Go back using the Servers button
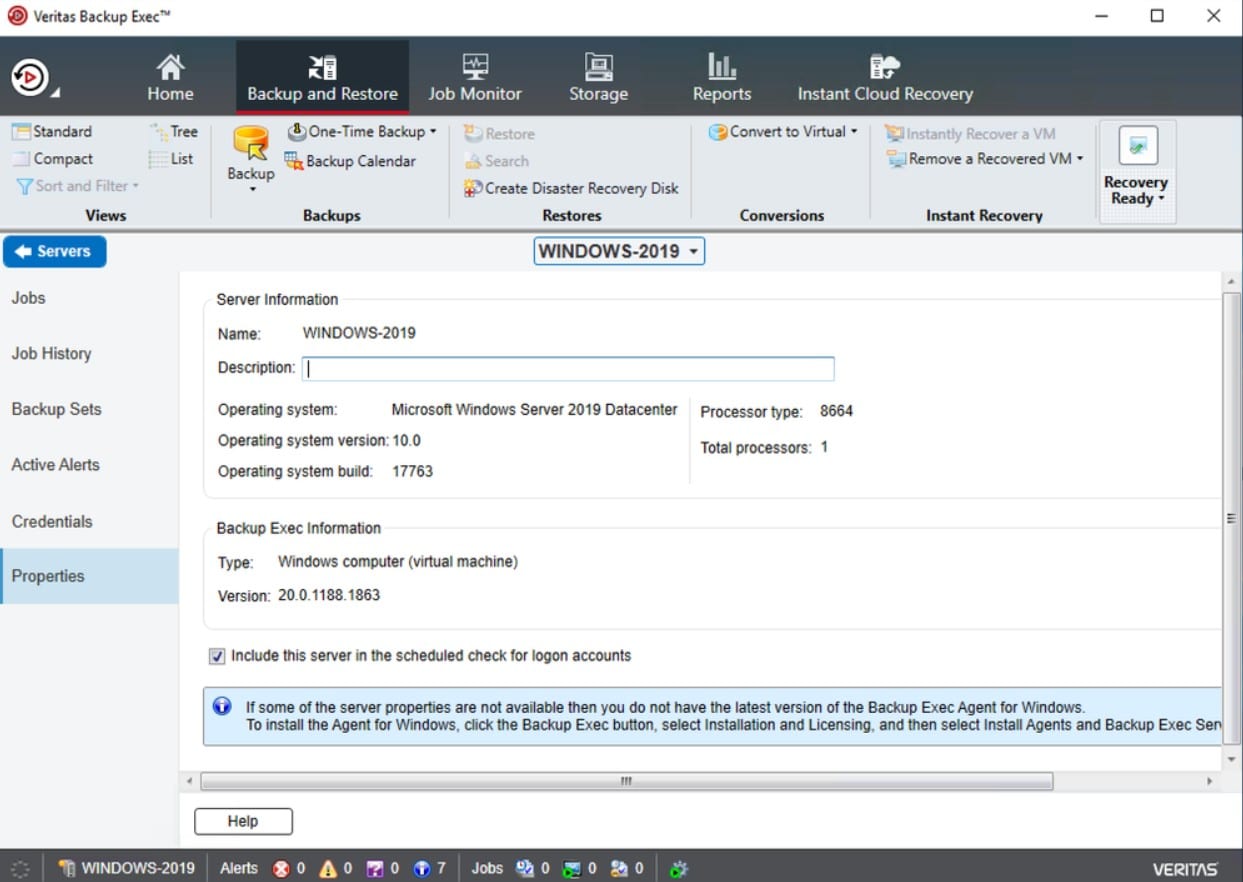 click(54, 251)
